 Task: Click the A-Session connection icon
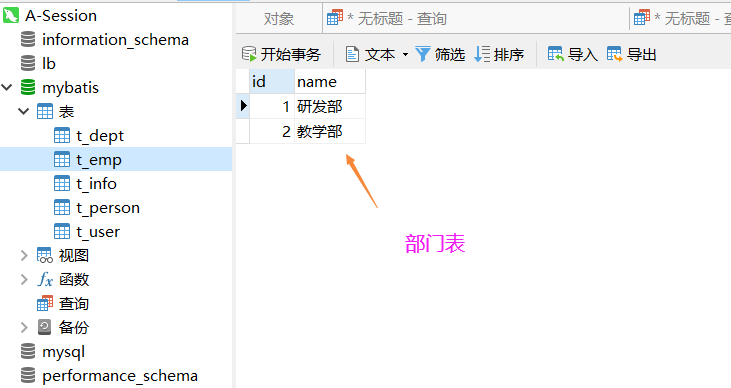(x=11, y=15)
